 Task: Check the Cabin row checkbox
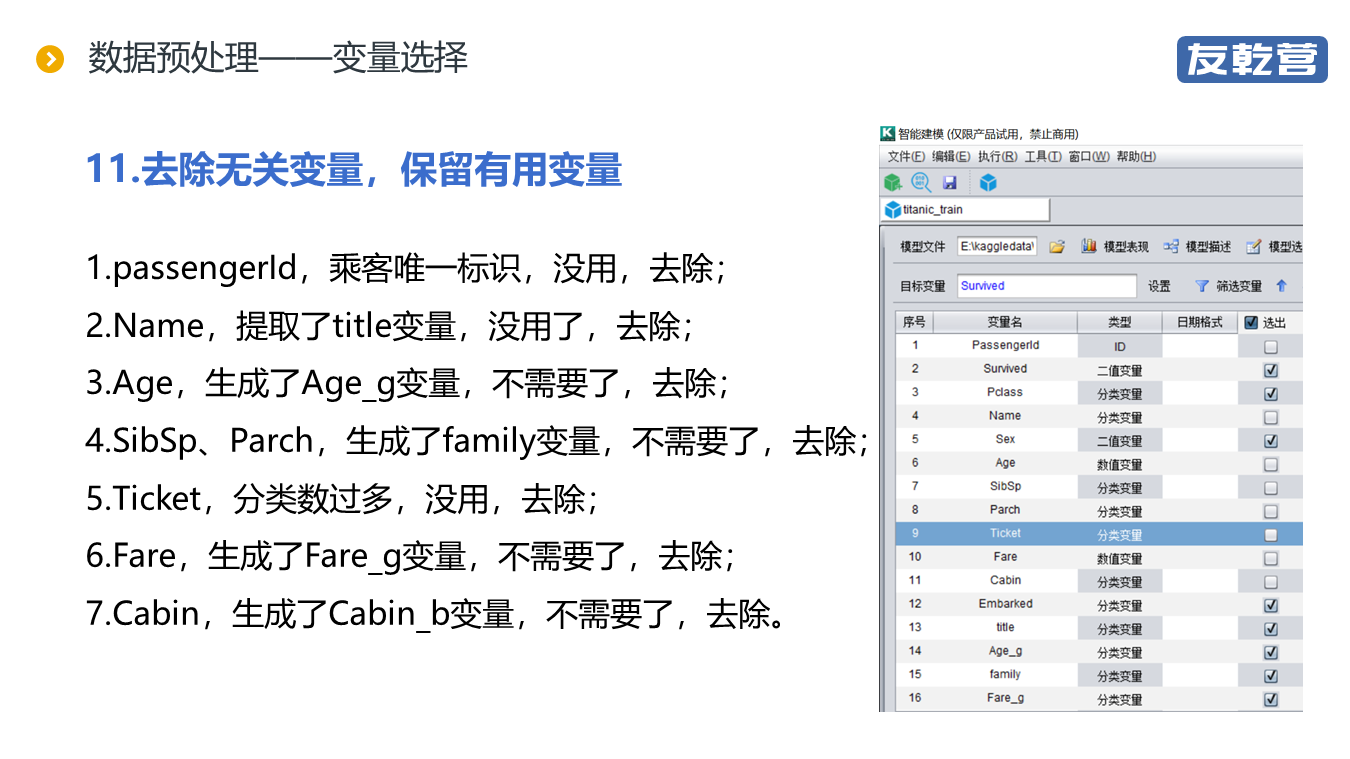(x=1271, y=581)
